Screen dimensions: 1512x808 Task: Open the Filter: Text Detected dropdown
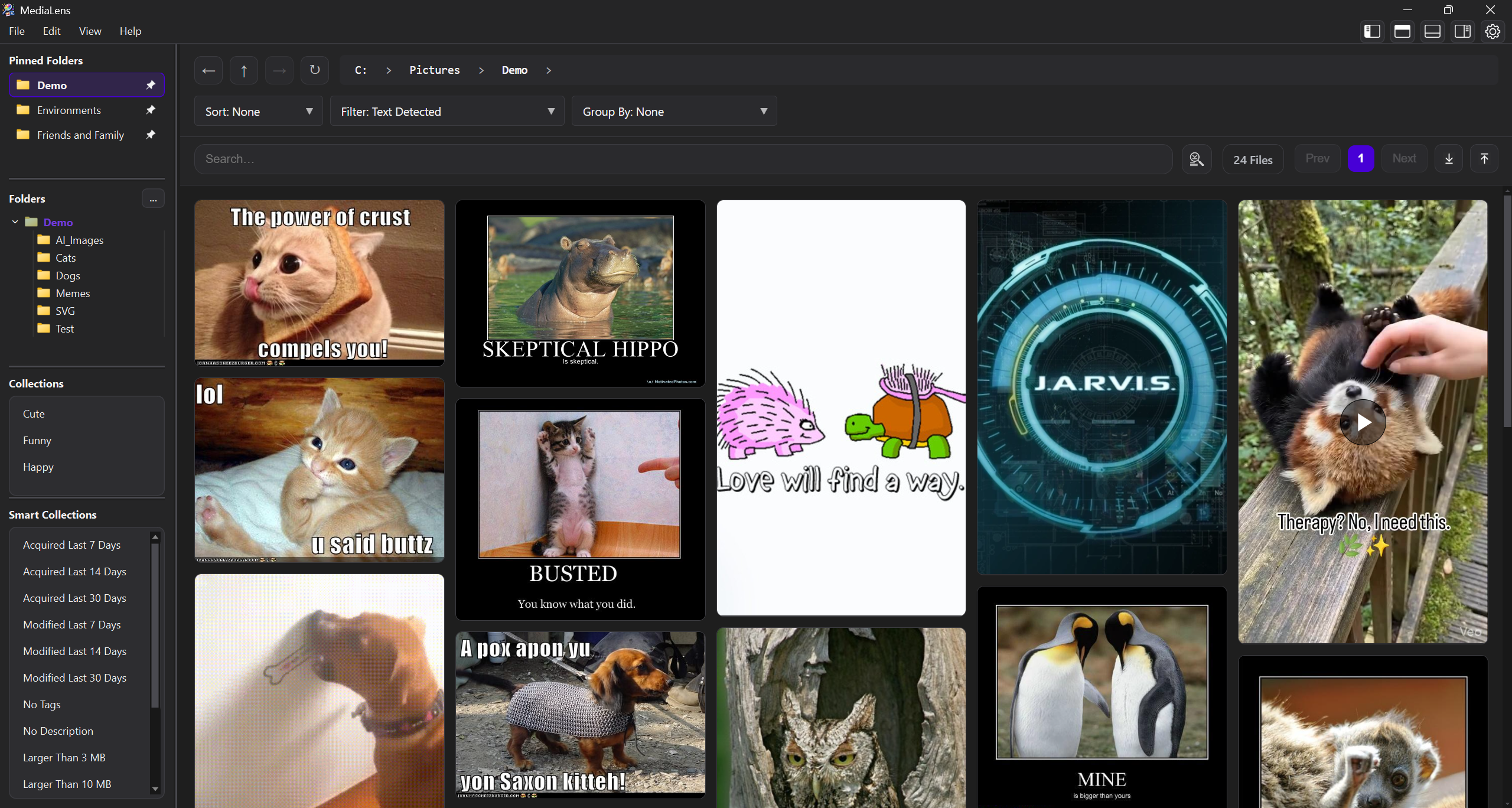[x=447, y=112]
